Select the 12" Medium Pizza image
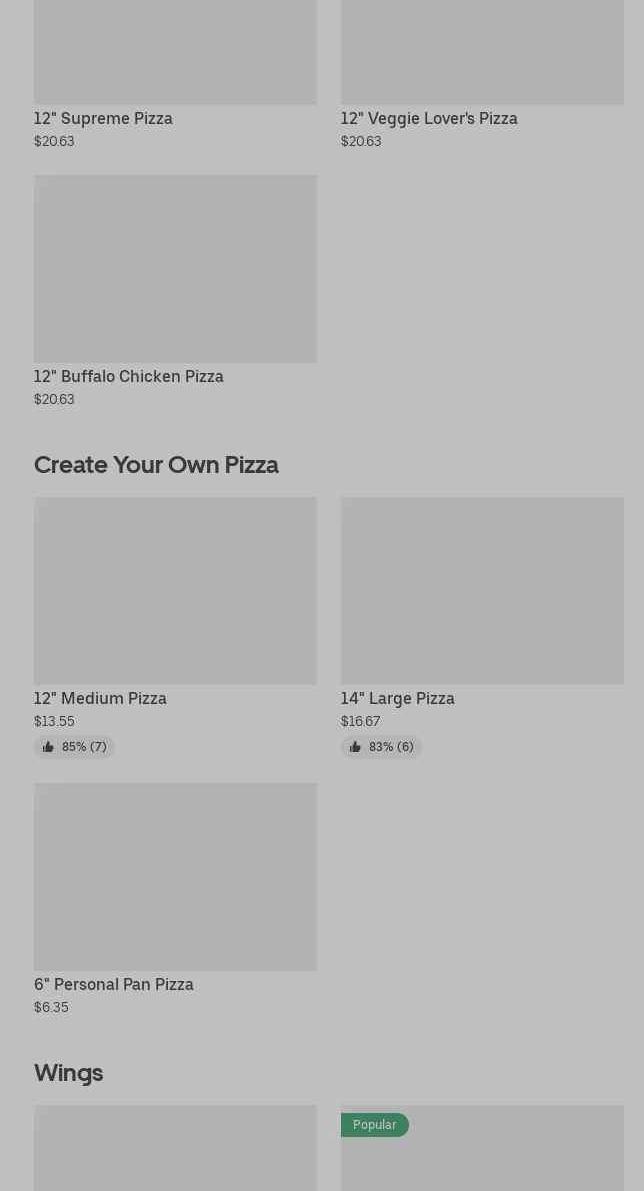644x1191 pixels. [x=175, y=590]
